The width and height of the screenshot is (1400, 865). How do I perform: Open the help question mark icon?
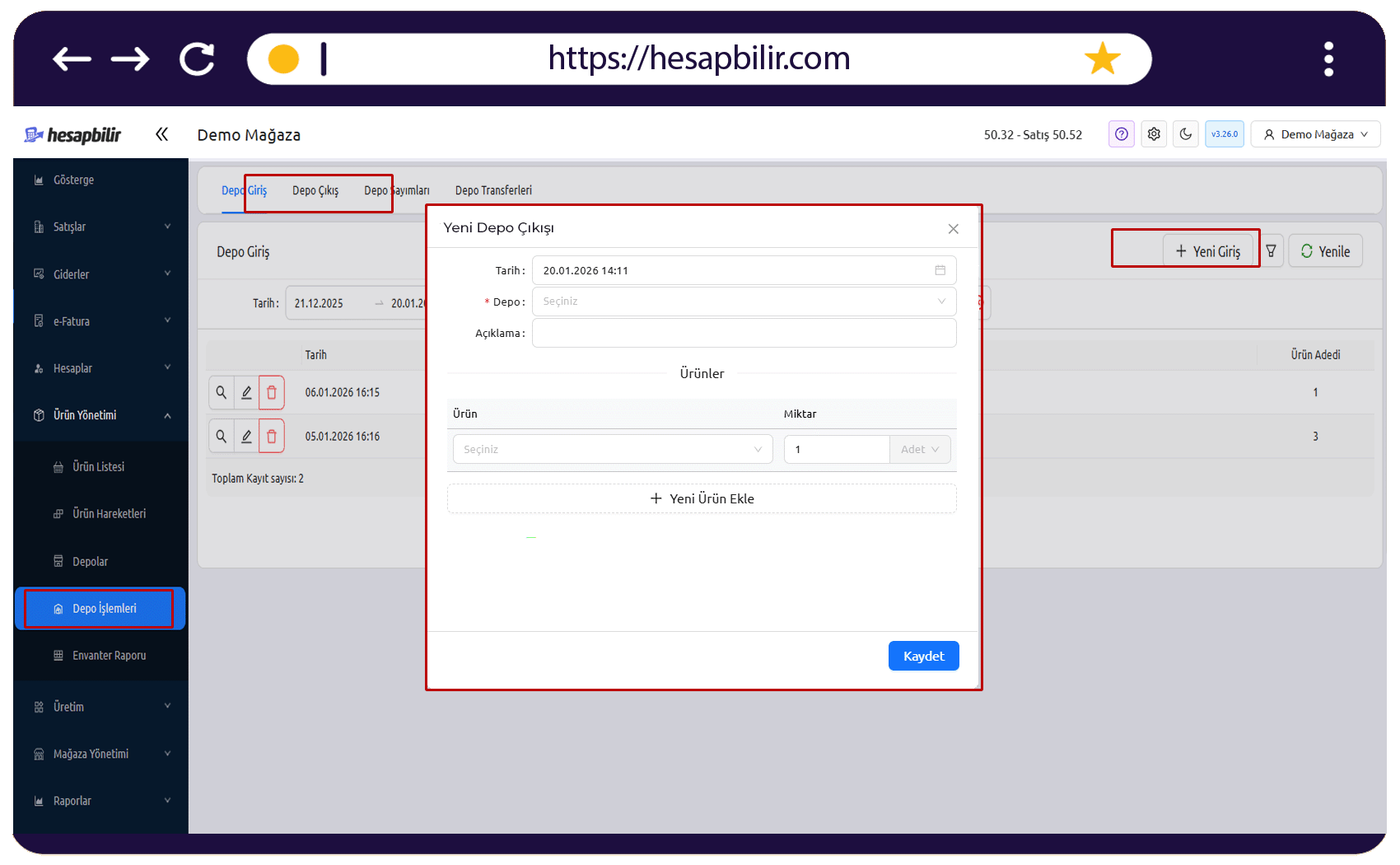[x=1121, y=134]
